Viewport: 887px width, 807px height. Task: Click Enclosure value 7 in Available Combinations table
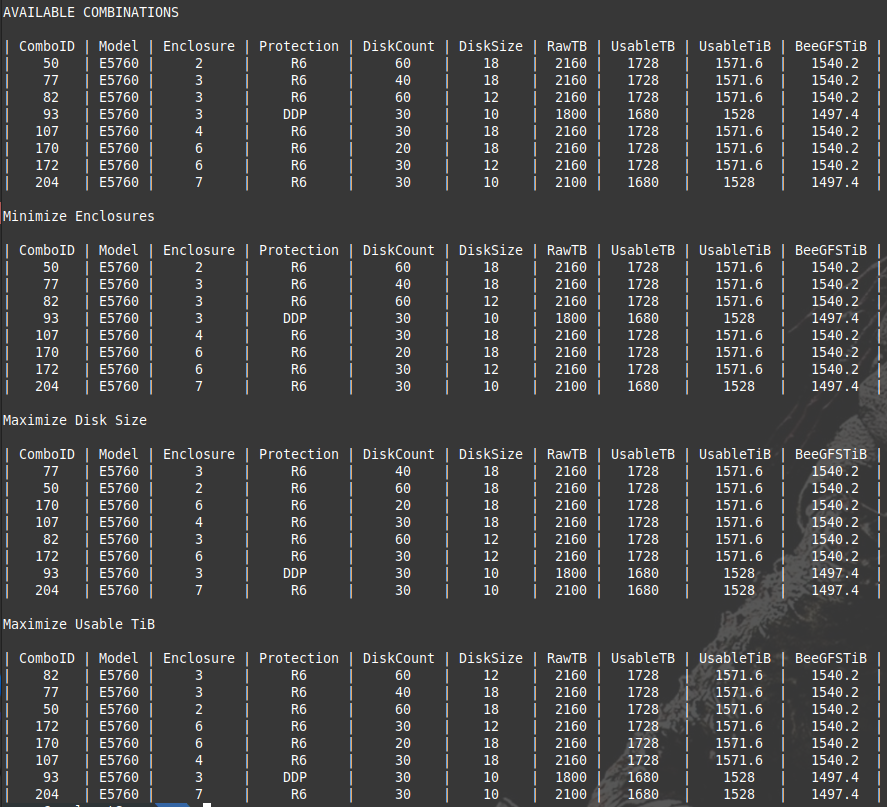tap(199, 183)
